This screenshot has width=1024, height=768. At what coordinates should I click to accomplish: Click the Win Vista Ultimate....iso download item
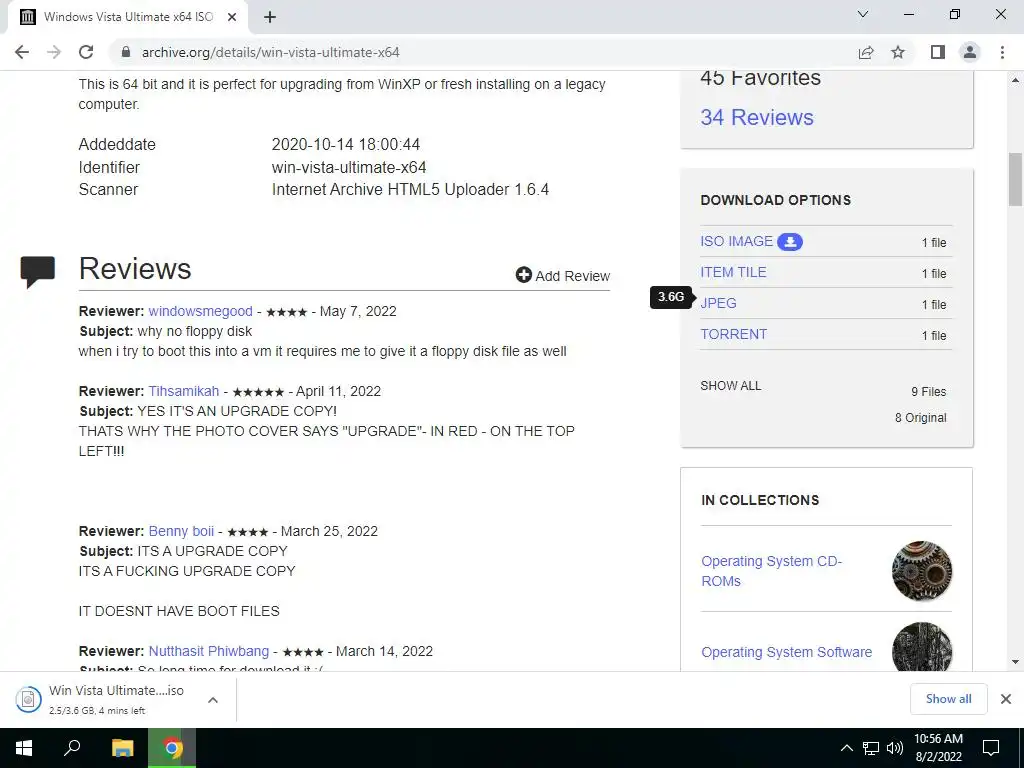click(x=116, y=699)
